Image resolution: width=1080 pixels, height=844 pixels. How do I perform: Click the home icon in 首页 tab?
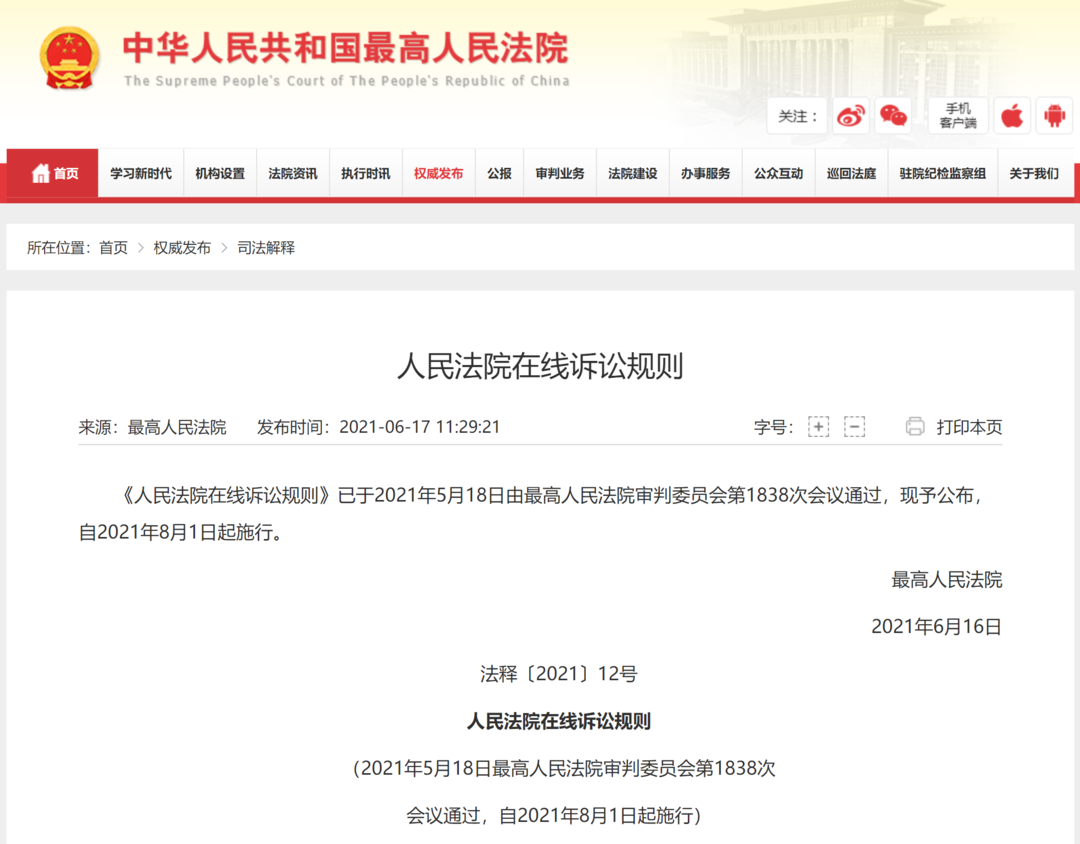[x=41, y=173]
